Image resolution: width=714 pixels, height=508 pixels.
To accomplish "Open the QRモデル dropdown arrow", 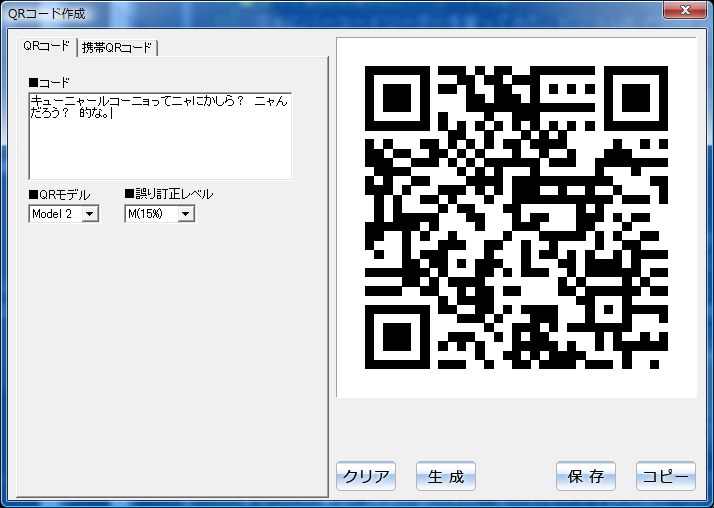I will [90, 213].
